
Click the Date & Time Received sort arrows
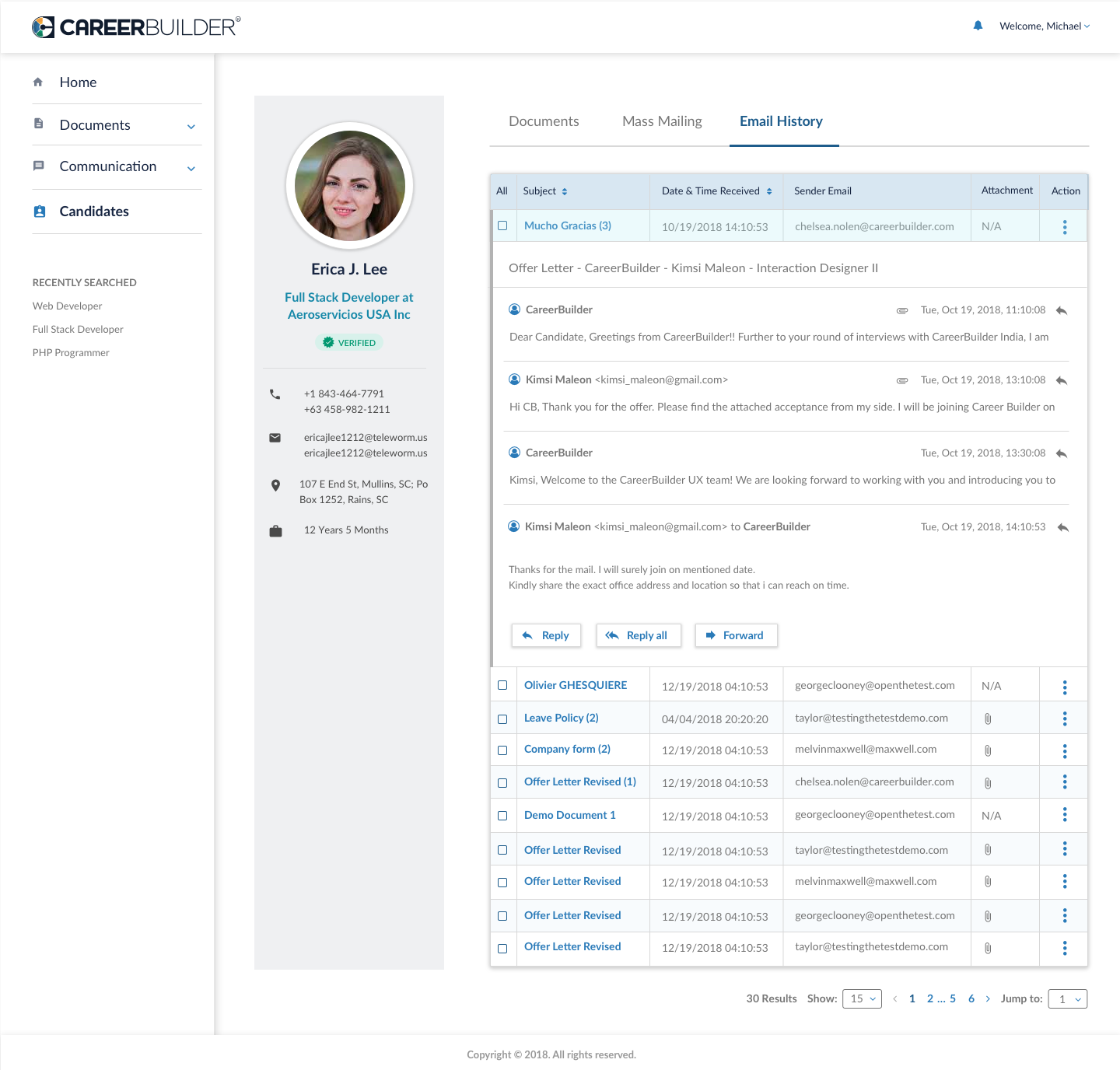point(769,191)
